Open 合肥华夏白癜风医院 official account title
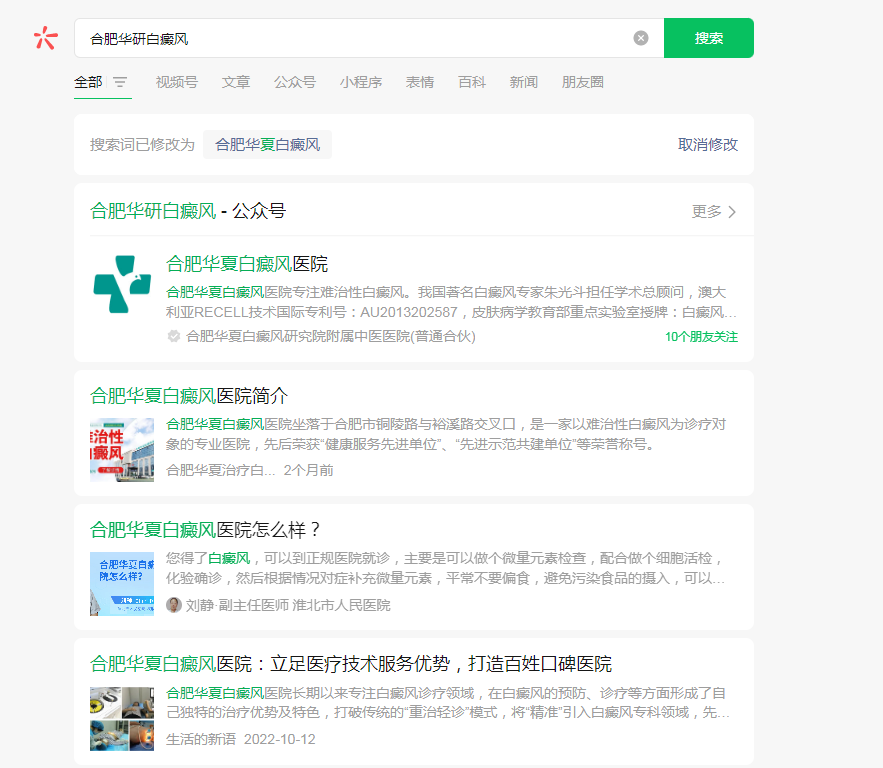Image resolution: width=883 pixels, height=768 pixels. pos(247,264)
